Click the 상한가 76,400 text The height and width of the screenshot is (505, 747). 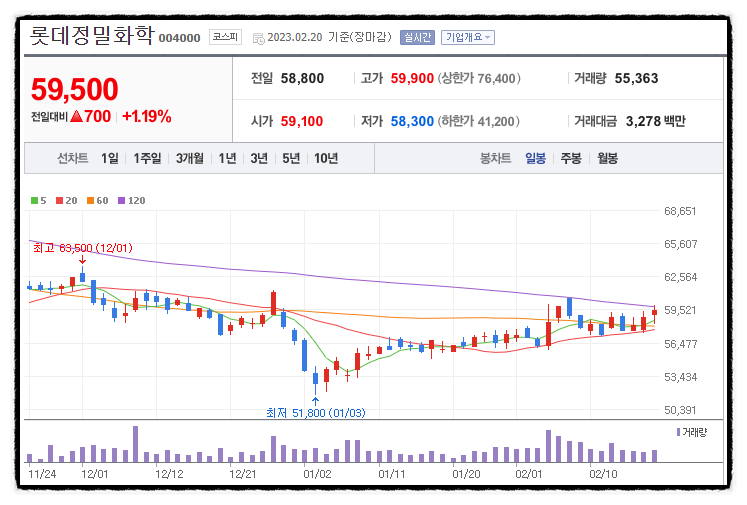pyautogui.click(x=479, y=78)
